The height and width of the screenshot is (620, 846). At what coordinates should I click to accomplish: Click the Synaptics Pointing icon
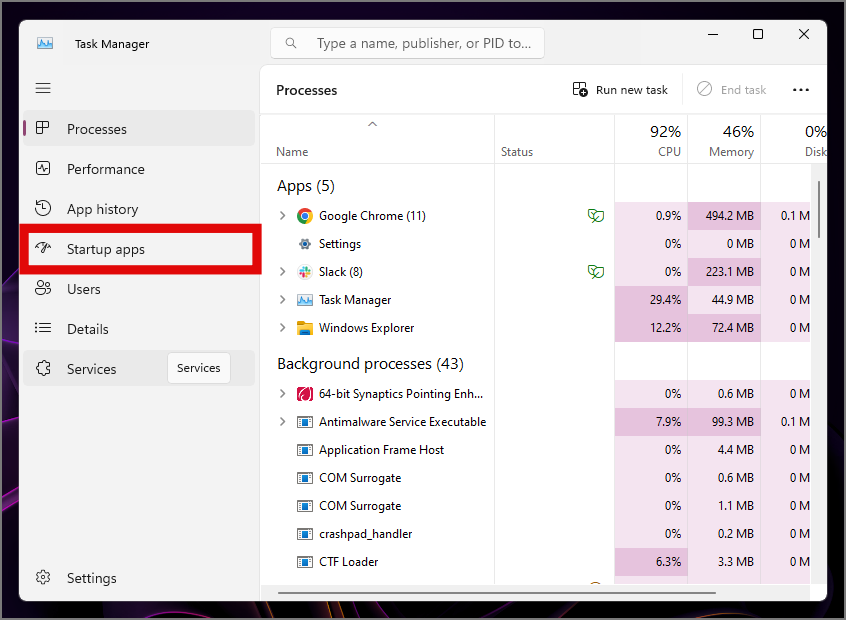coord(305,394)
